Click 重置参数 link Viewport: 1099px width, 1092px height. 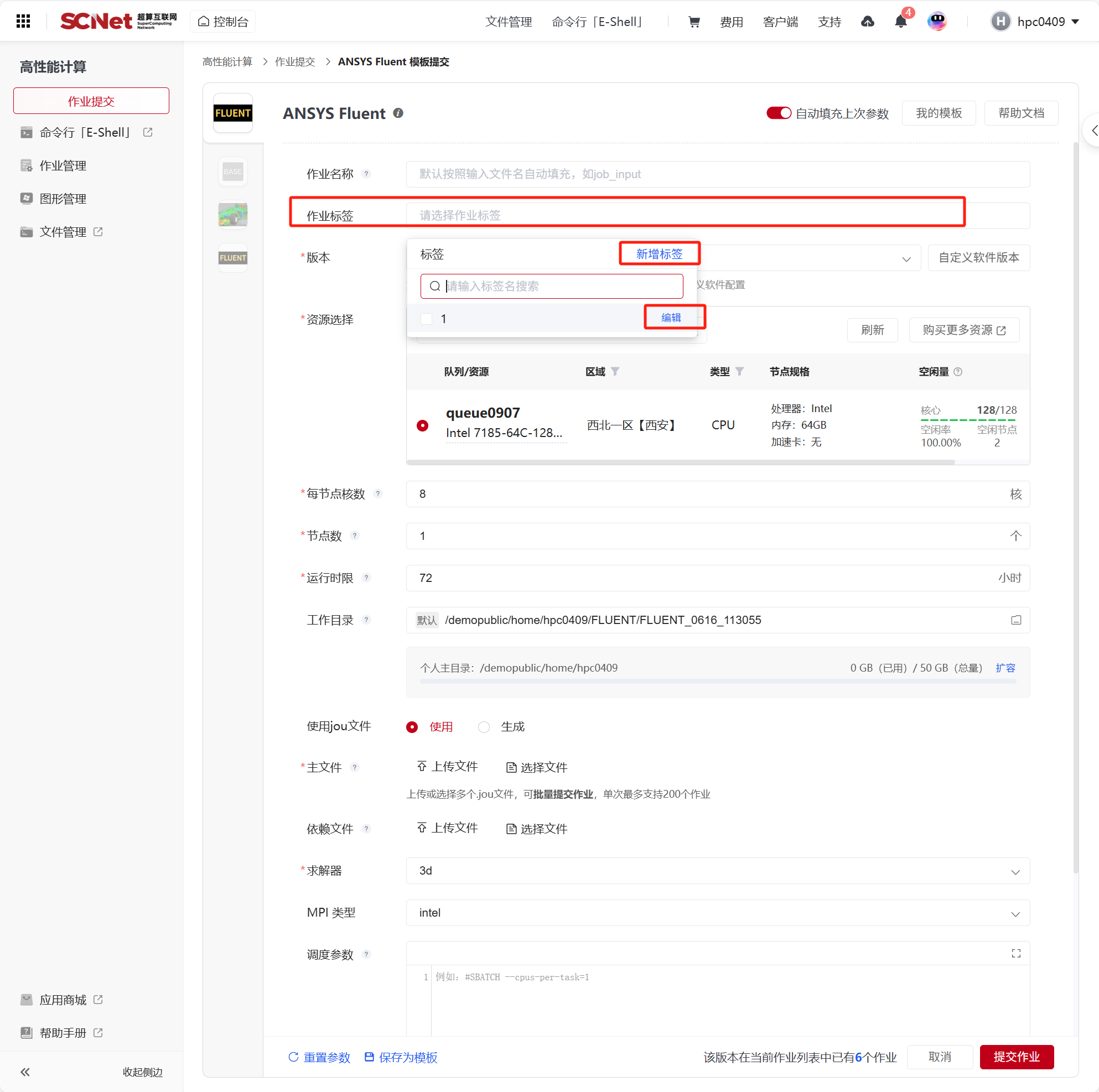[x=319, y=1057]
